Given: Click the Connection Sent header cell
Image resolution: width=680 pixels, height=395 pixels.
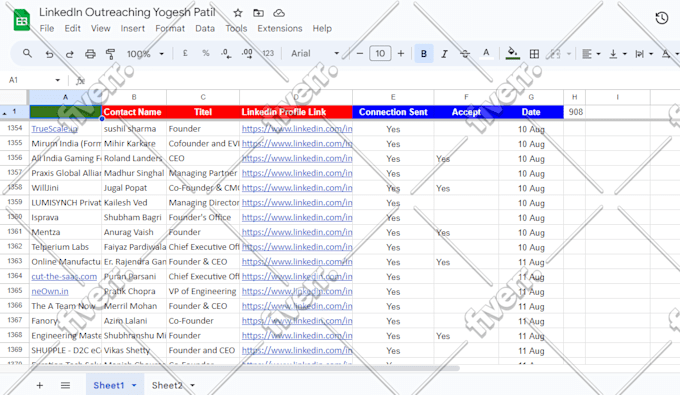Looking at the screenshot, I should tap(393, 112).
